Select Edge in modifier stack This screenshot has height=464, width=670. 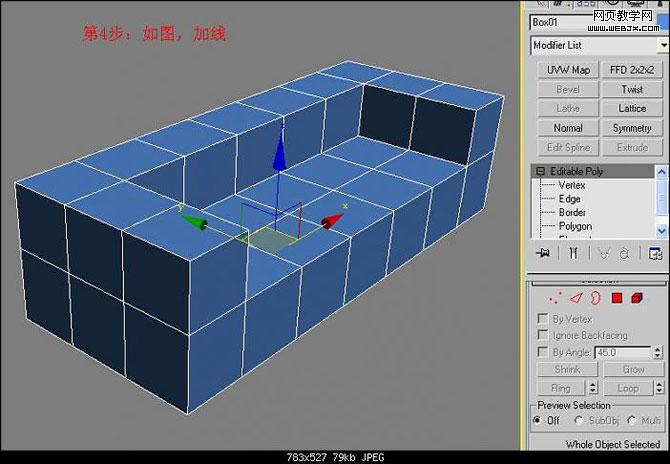click(x=570, y=199)
